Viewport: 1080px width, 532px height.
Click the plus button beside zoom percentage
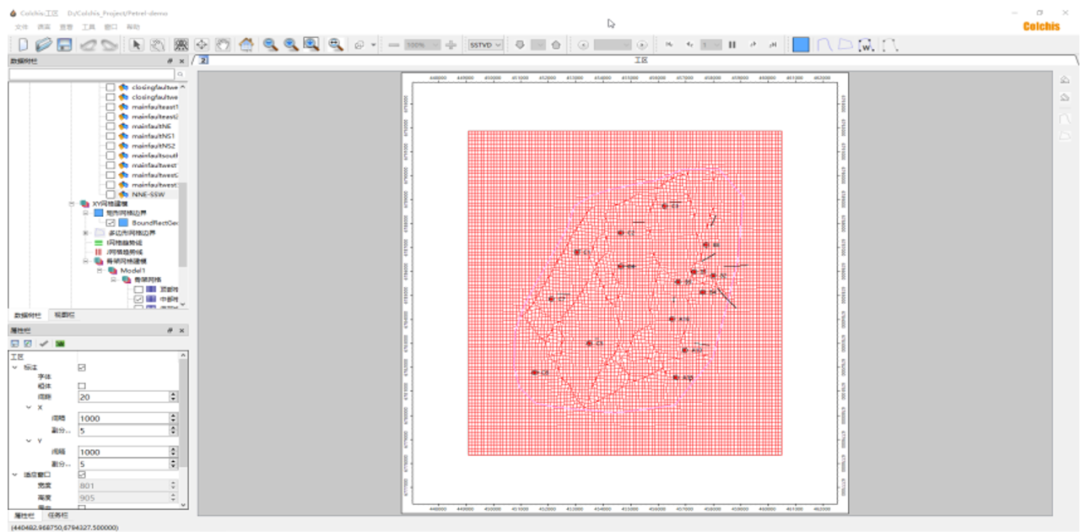point(451,45)
